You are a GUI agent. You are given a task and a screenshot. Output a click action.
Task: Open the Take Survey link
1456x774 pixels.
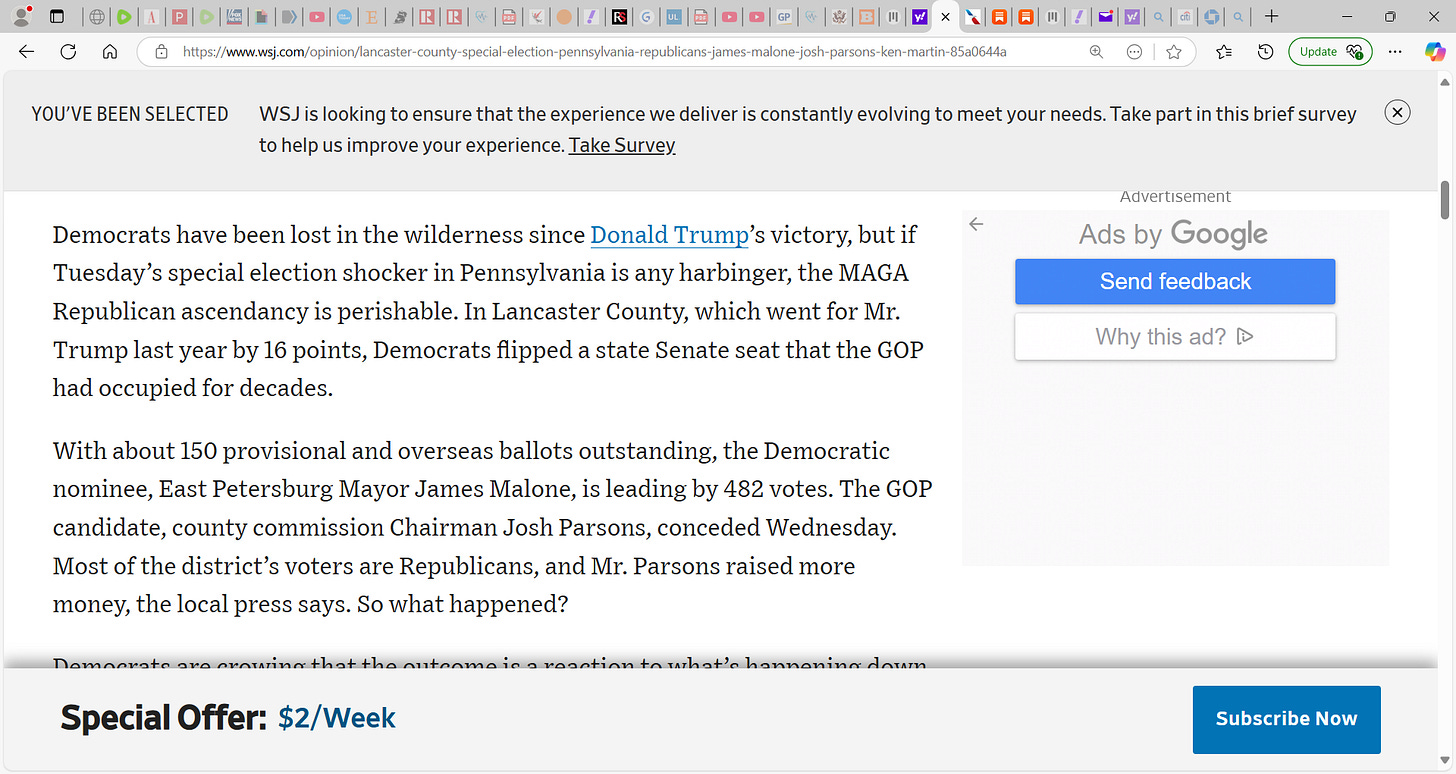tap(622, 145)
